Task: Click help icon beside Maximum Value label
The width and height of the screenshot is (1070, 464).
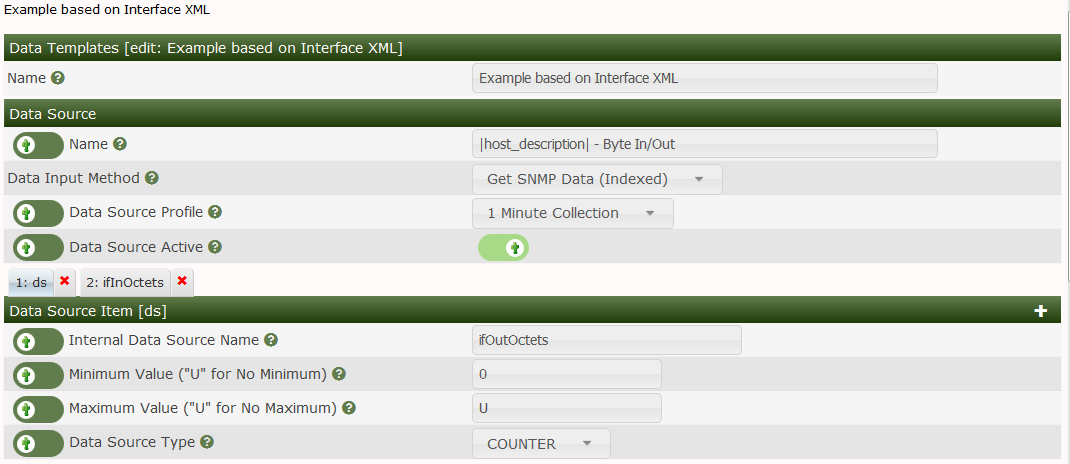Action: 350,408
